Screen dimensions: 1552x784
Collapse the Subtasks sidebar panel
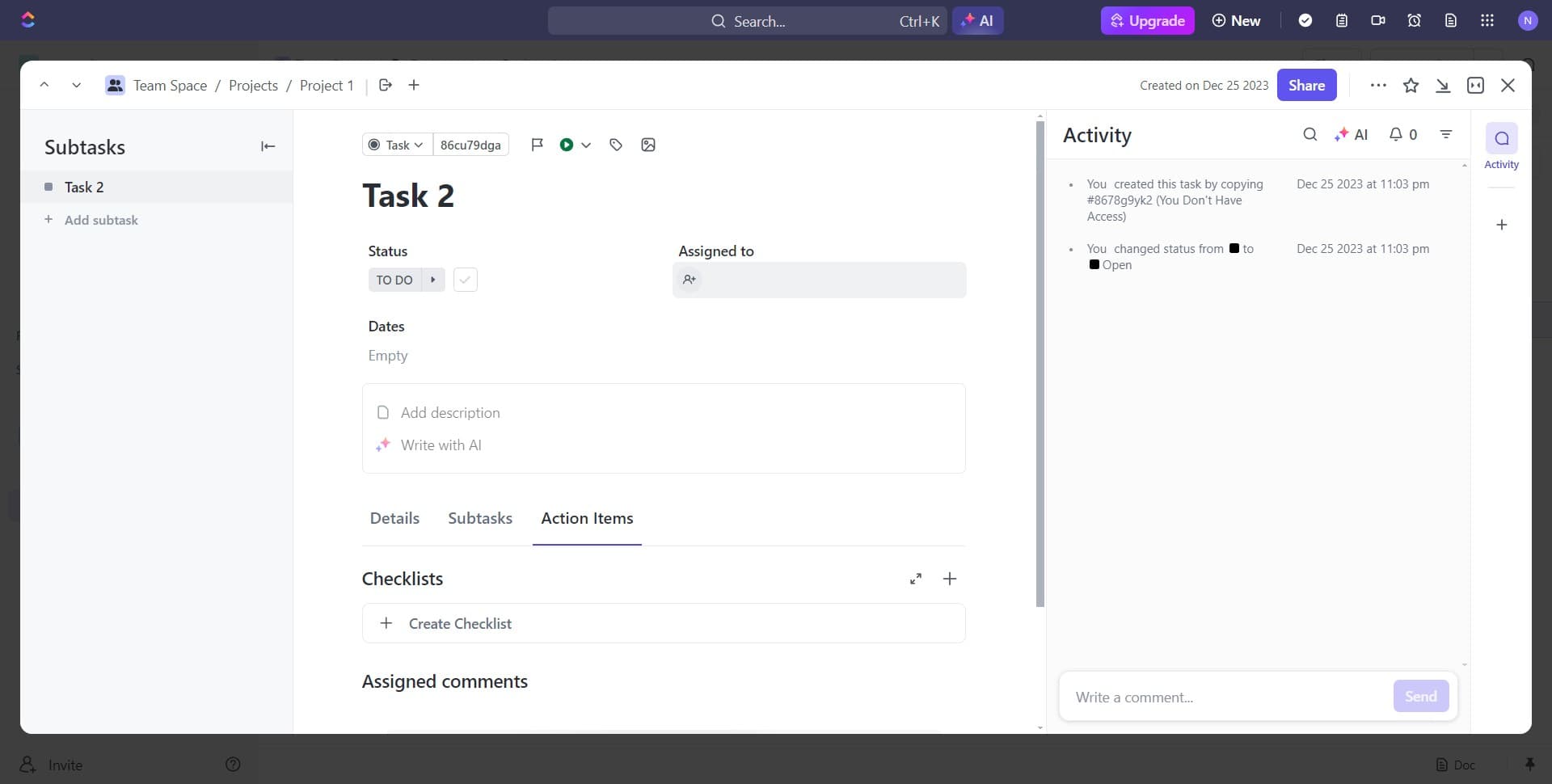(268, 146)
